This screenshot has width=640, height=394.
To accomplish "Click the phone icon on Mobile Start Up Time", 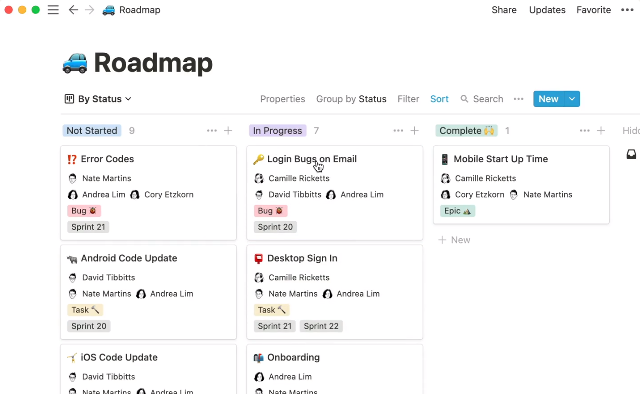I will pos(445,159).
